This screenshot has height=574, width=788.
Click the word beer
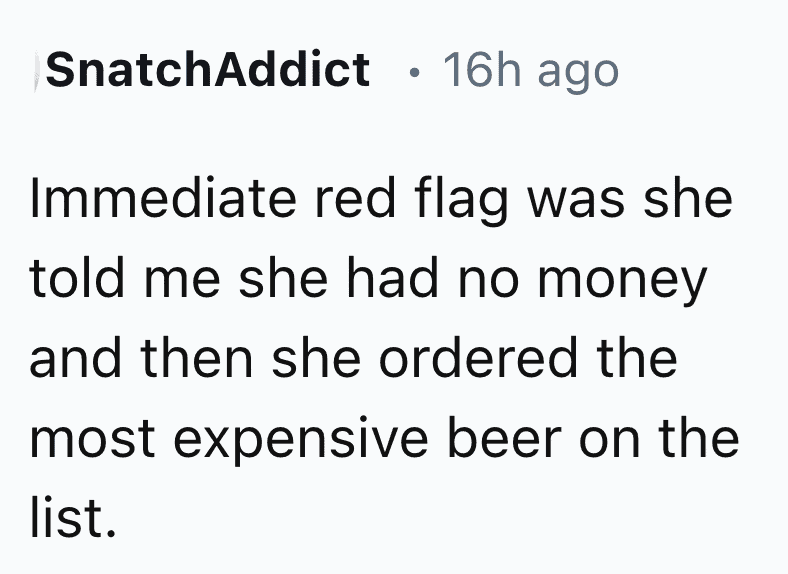click(x=504, y=437)
